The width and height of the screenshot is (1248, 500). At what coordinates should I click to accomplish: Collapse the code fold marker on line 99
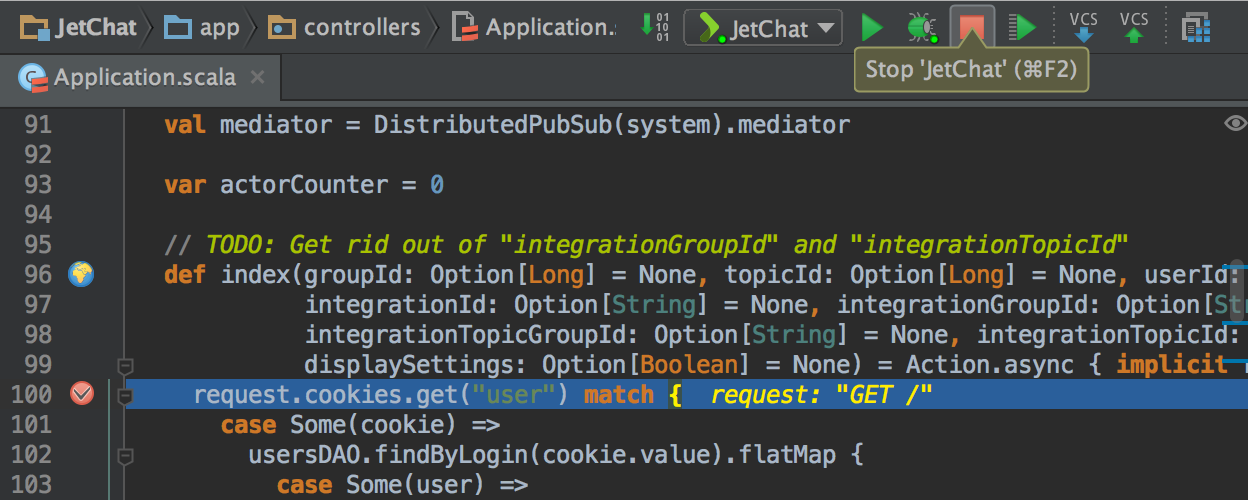point(125,365)
